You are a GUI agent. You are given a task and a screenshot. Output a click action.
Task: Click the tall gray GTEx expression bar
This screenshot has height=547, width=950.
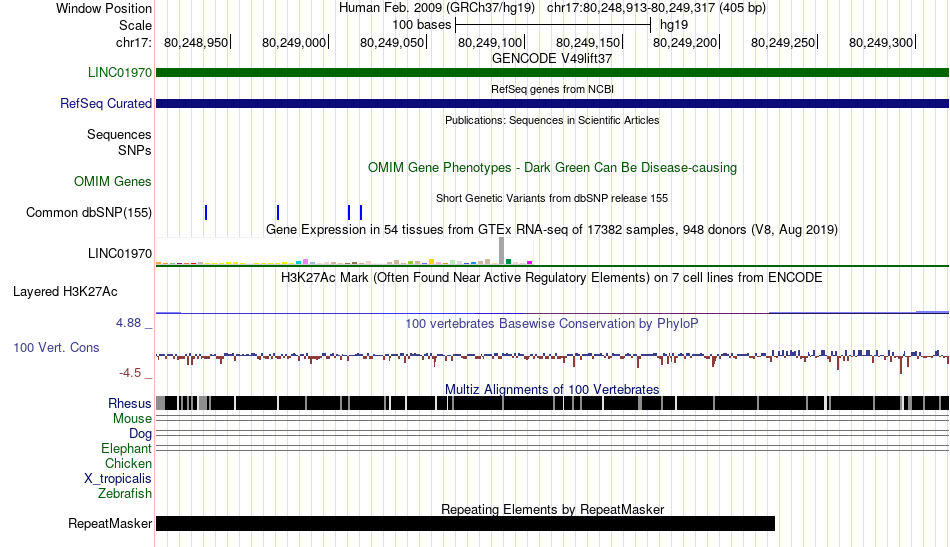(501, 251)
